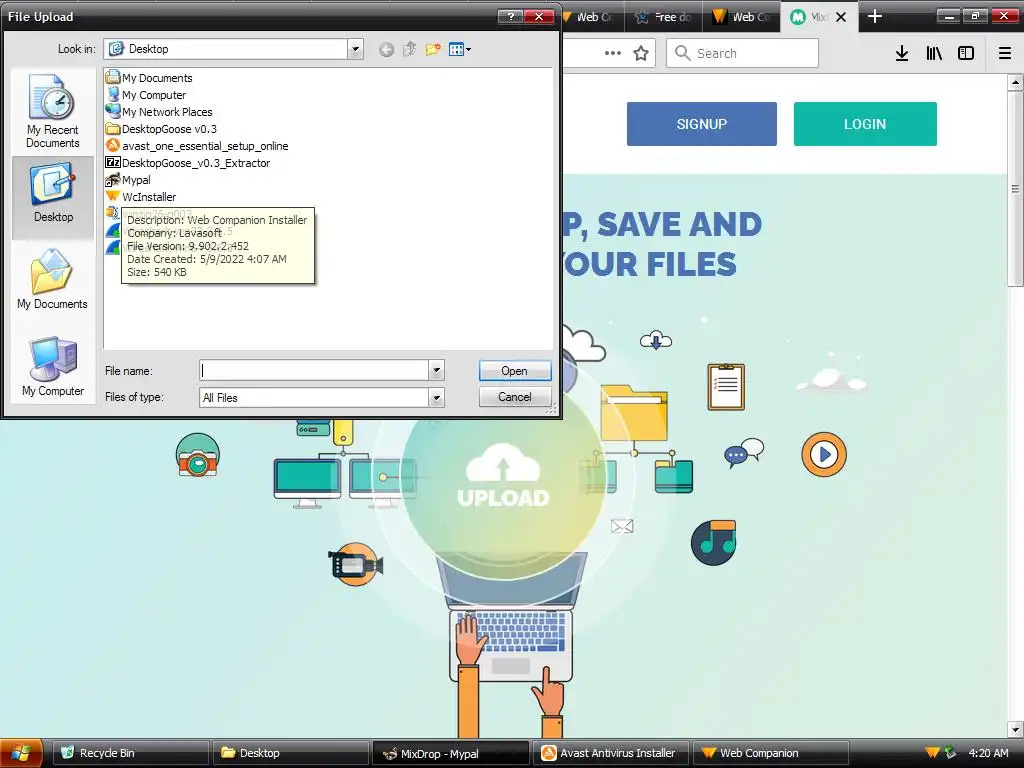The image size is (1024, 768).
Task: Select My Computer in the file list
Action: (x=146, y=95)
